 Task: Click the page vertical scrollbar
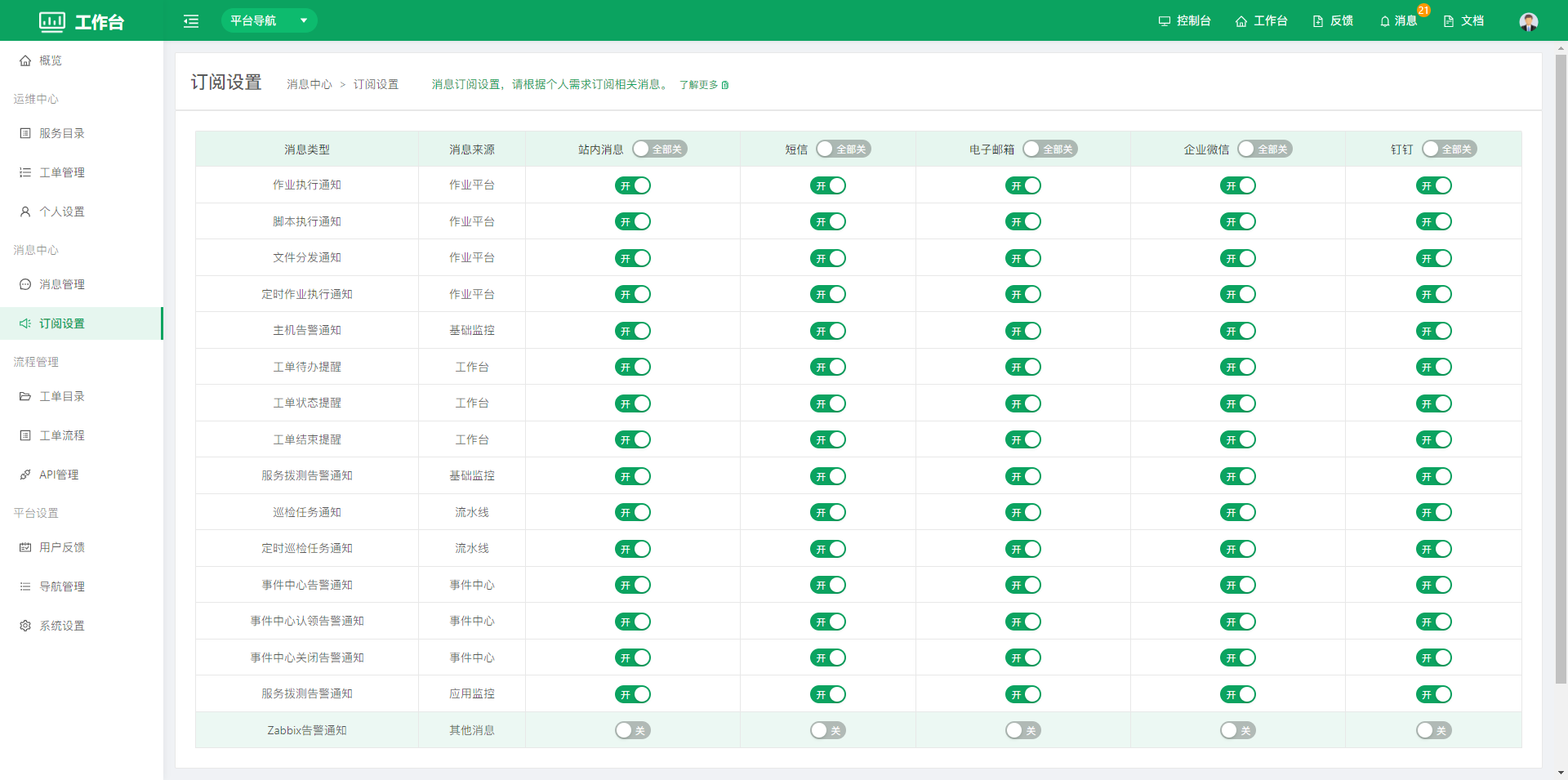pyautogui.click(x=1561, y=369)
